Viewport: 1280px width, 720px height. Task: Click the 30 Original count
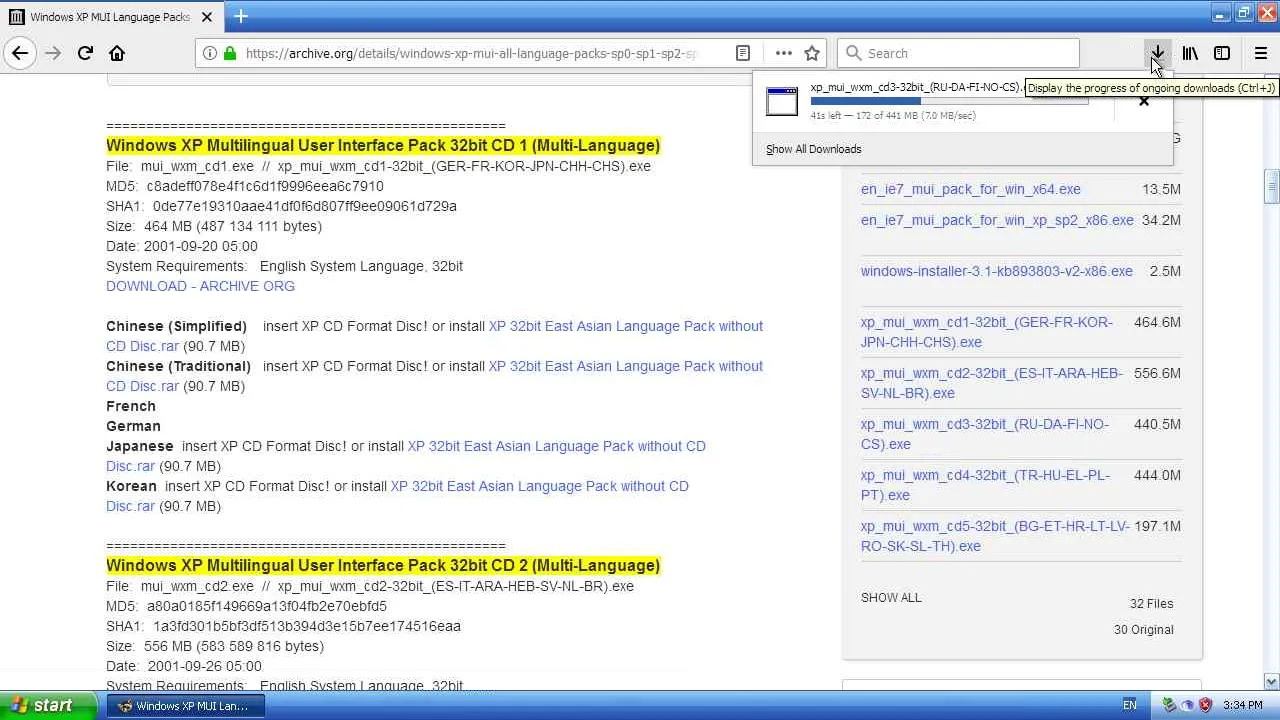(1143, 630)
